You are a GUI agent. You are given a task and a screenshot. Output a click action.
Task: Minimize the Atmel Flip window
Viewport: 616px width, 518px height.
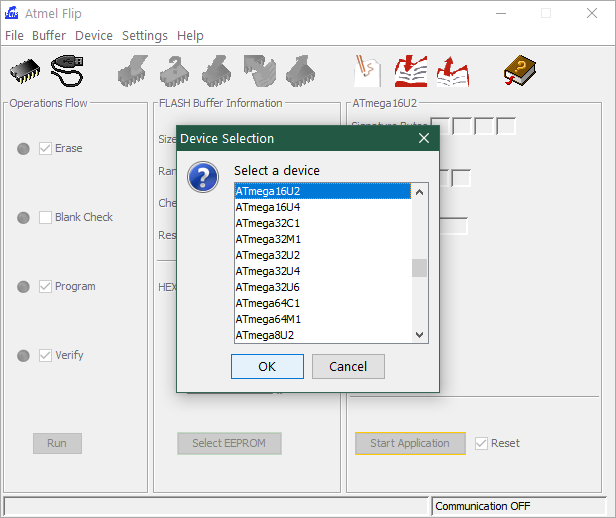point(501,13)
